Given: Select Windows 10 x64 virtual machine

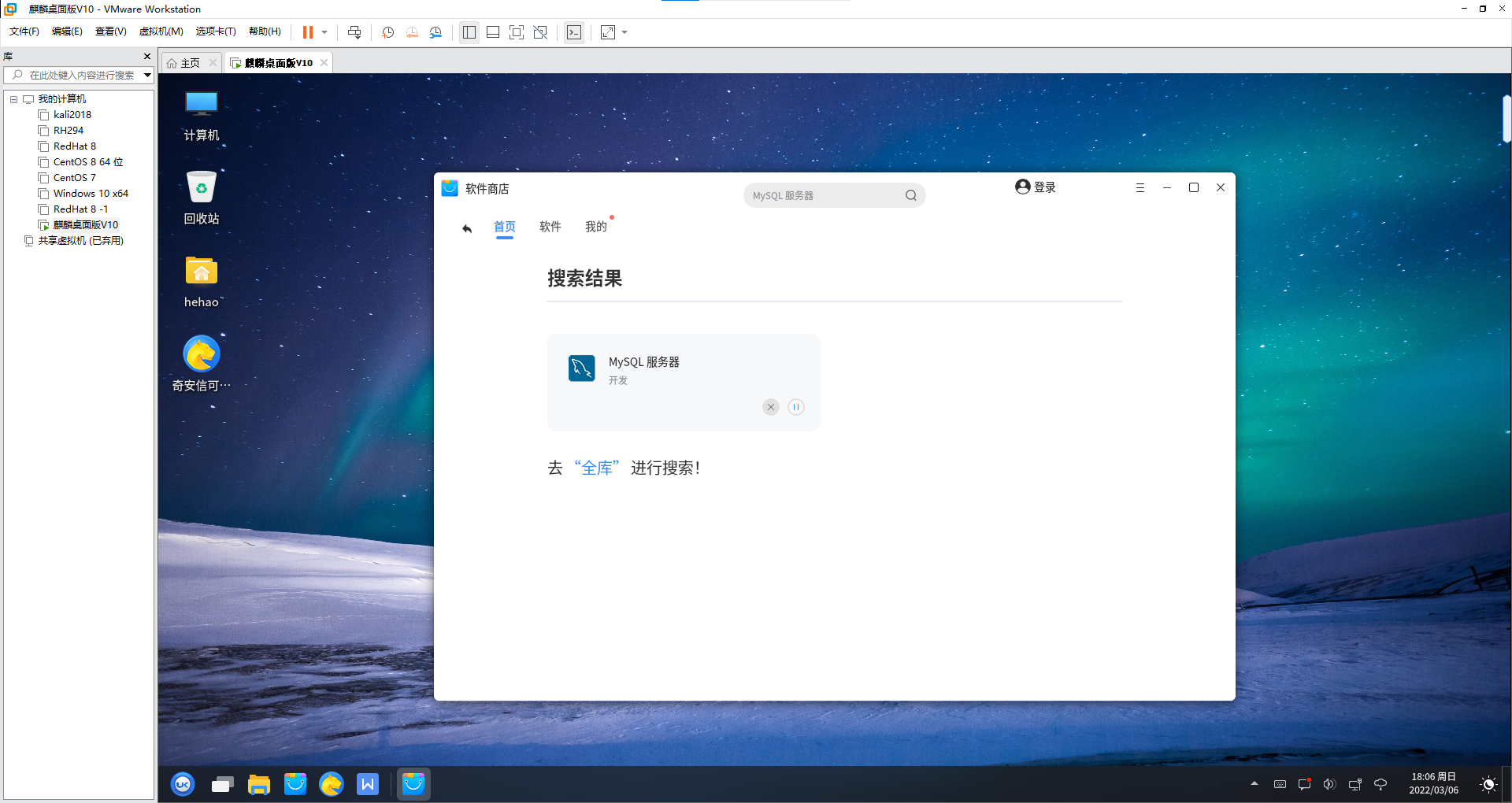Looking at the screenshot, I should (x=91, y=194).
